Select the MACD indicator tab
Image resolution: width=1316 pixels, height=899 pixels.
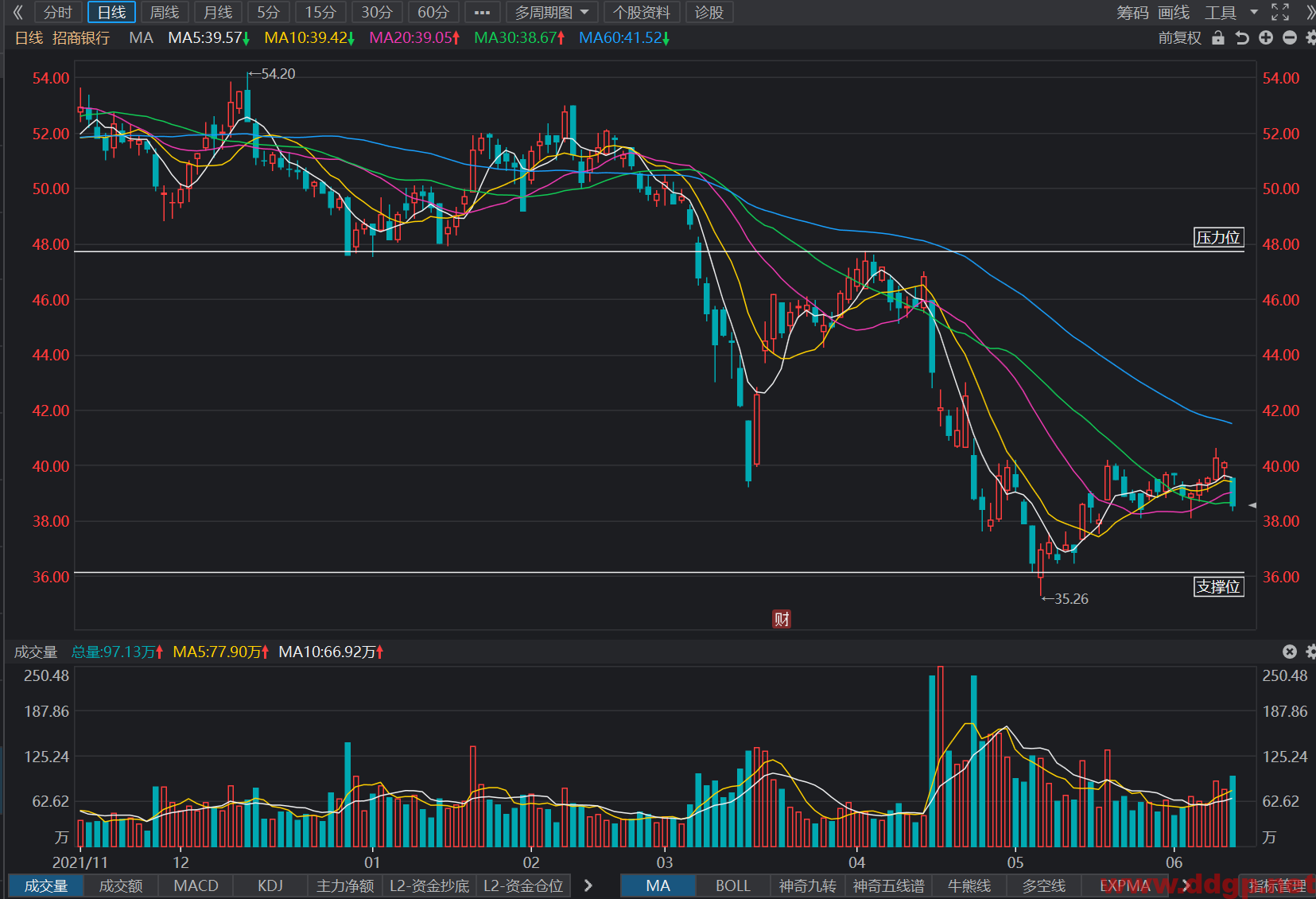click(x=196, y=885)
